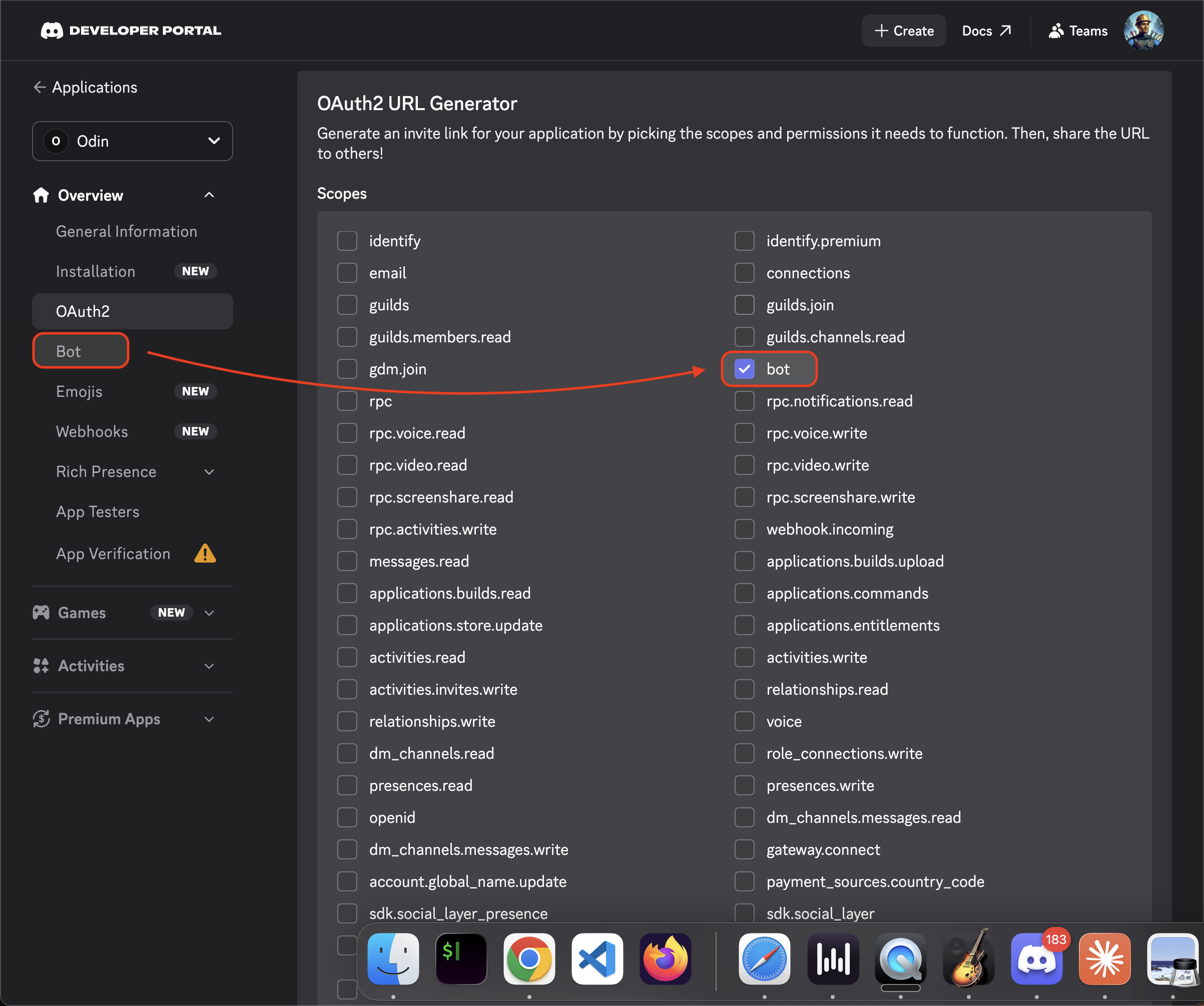1204x1006 pixels.
Task: Click the Discord Developer Portal logo
Action: (131, 31)
